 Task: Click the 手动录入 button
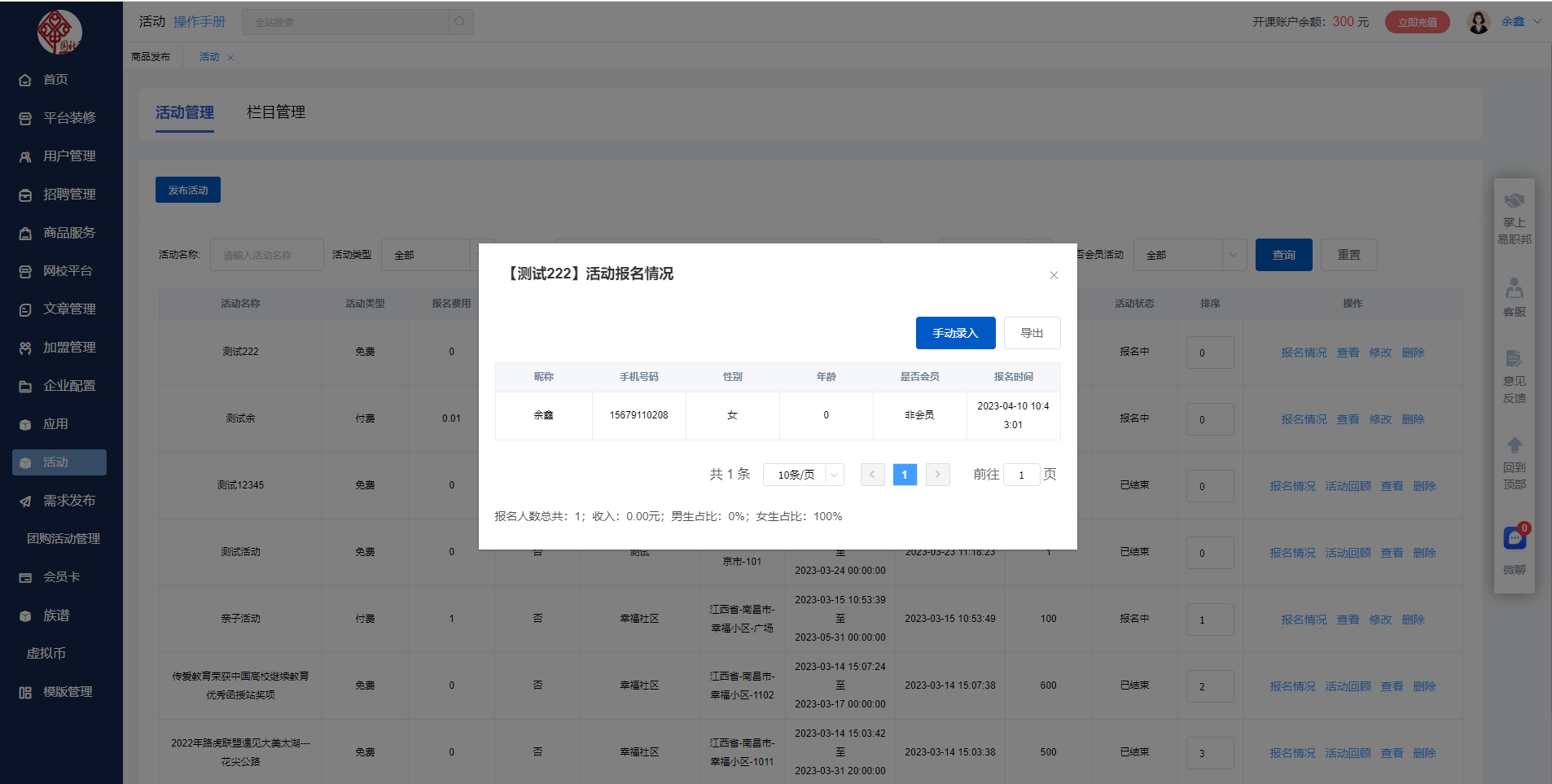pyautogui.click(x=955, y=333)
